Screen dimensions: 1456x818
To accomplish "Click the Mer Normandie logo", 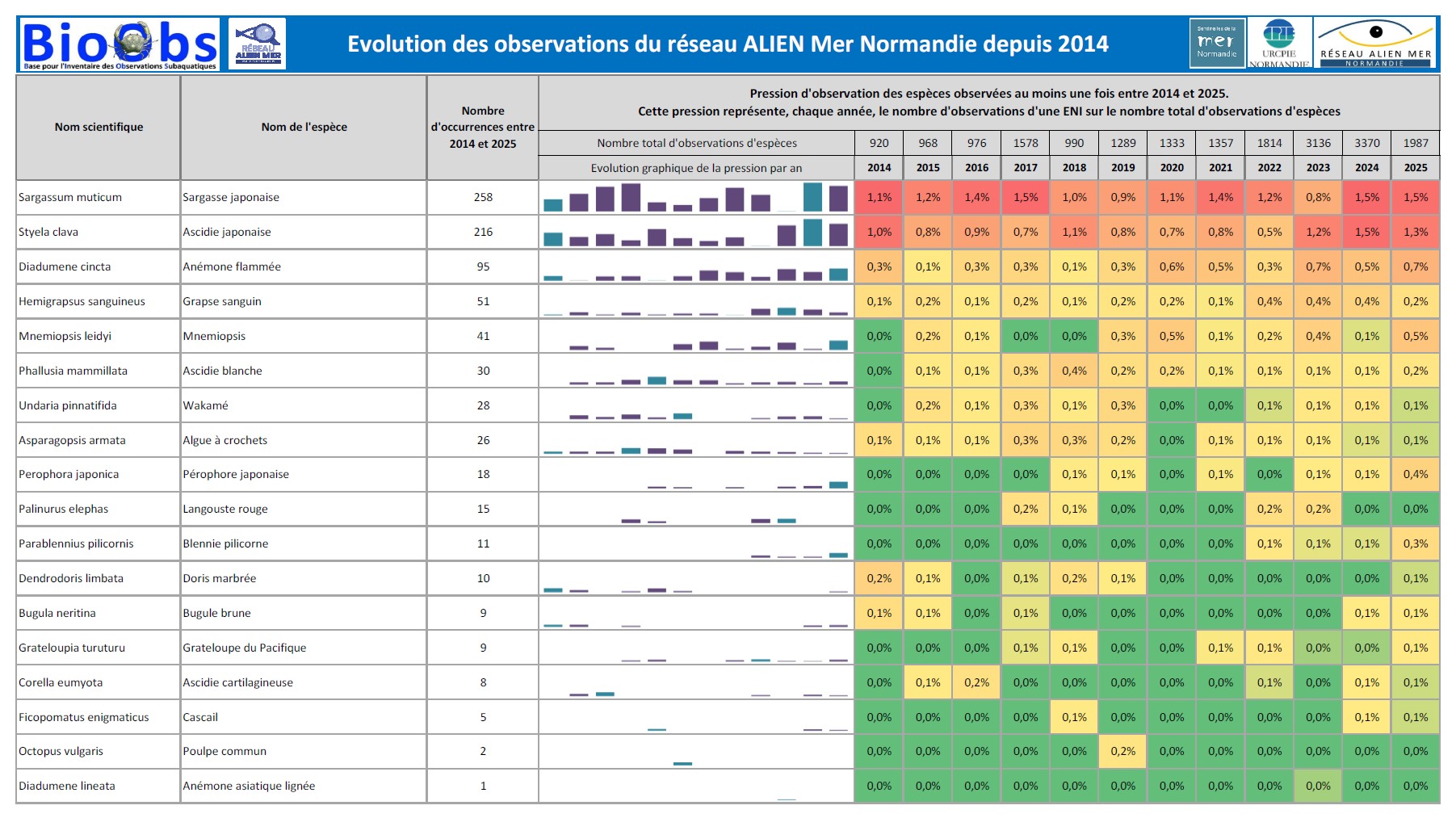I will coord(1216,43).
